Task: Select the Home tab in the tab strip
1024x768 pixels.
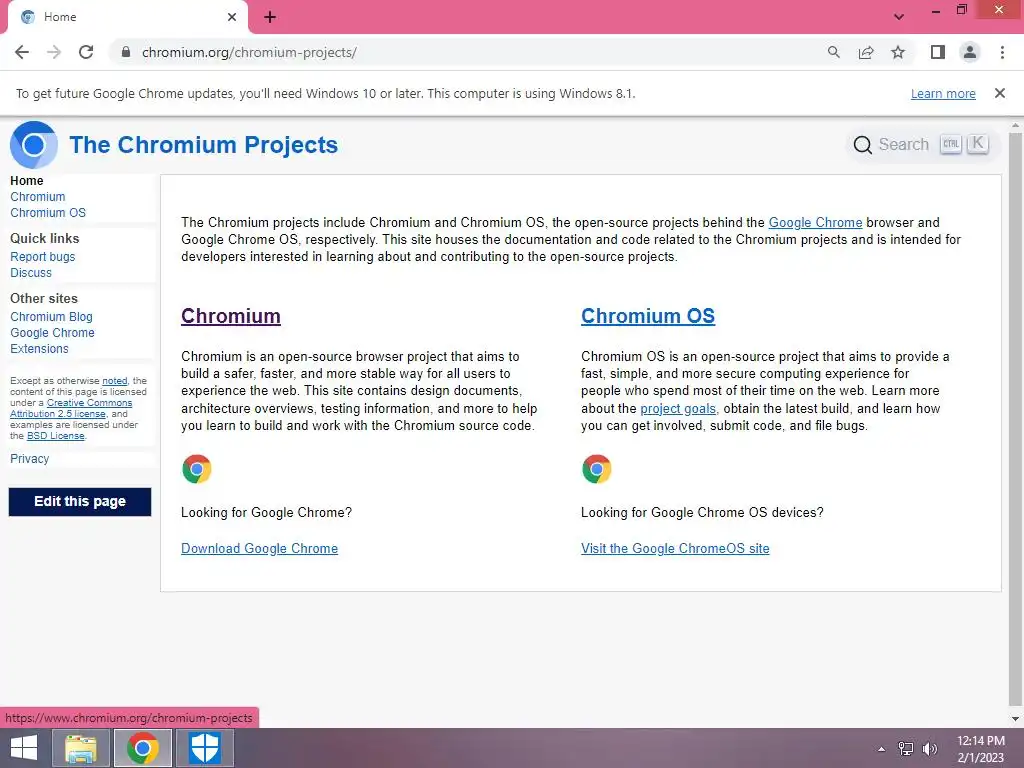Action: 127,17
